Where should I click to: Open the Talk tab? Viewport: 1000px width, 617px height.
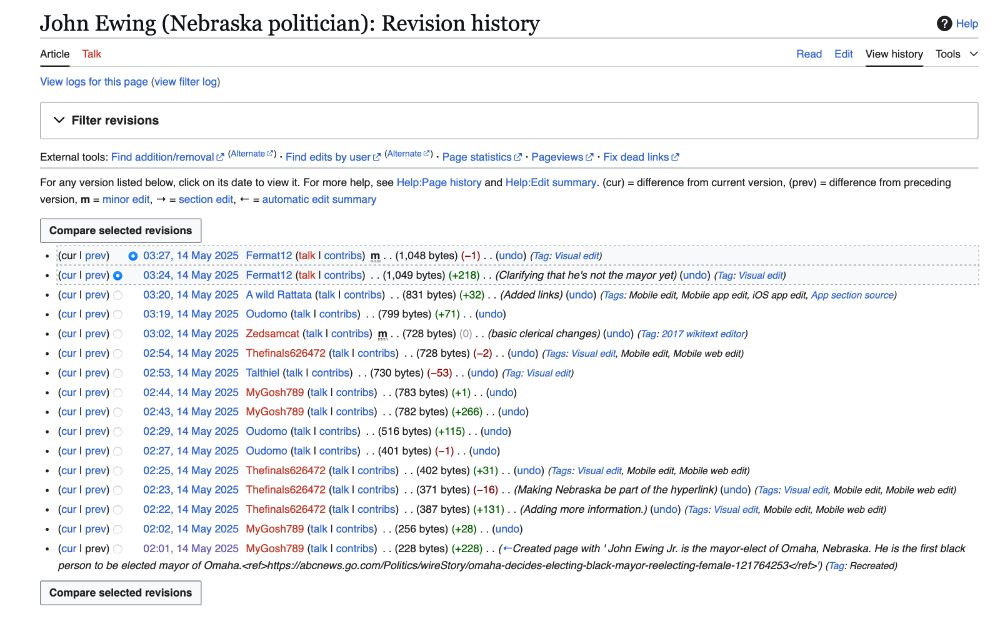91,54
